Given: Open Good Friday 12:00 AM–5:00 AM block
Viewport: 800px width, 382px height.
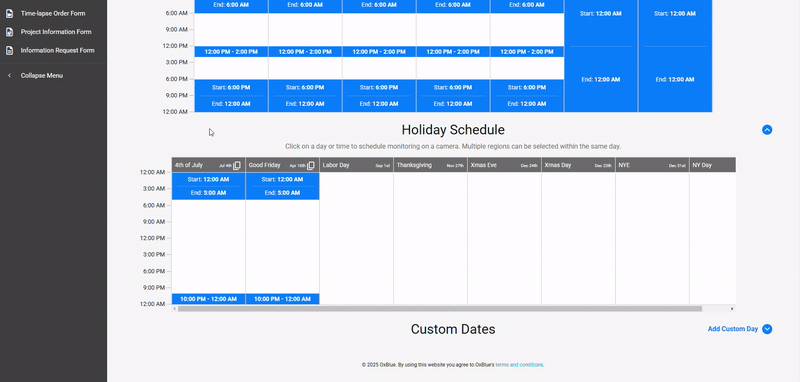Looking at the screenshot, I should click(x=282, y=186).
